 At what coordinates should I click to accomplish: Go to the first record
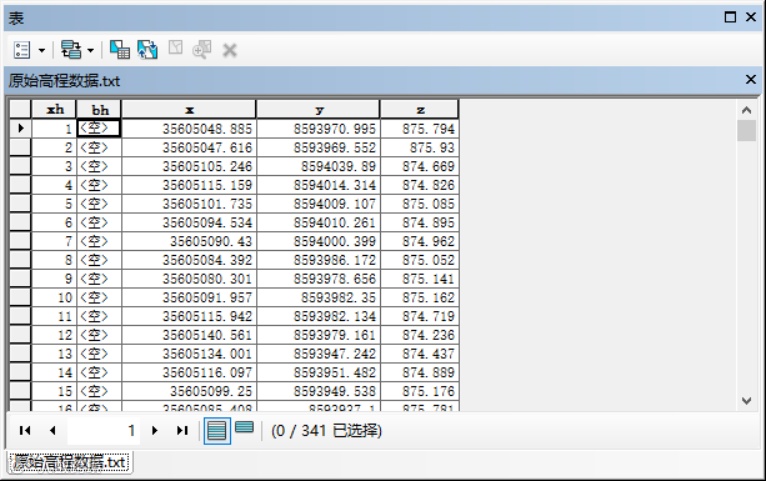(x=25, y=430)
